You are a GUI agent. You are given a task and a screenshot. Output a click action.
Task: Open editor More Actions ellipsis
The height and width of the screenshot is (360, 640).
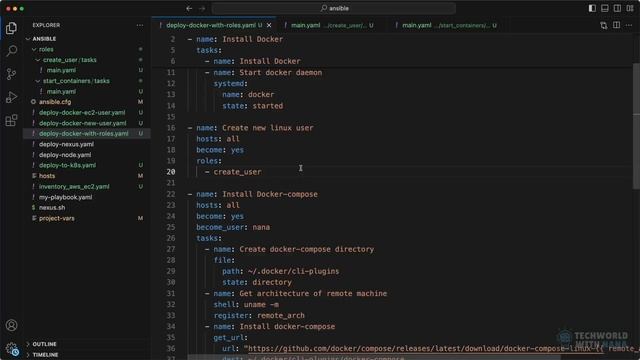coord(629,25)
